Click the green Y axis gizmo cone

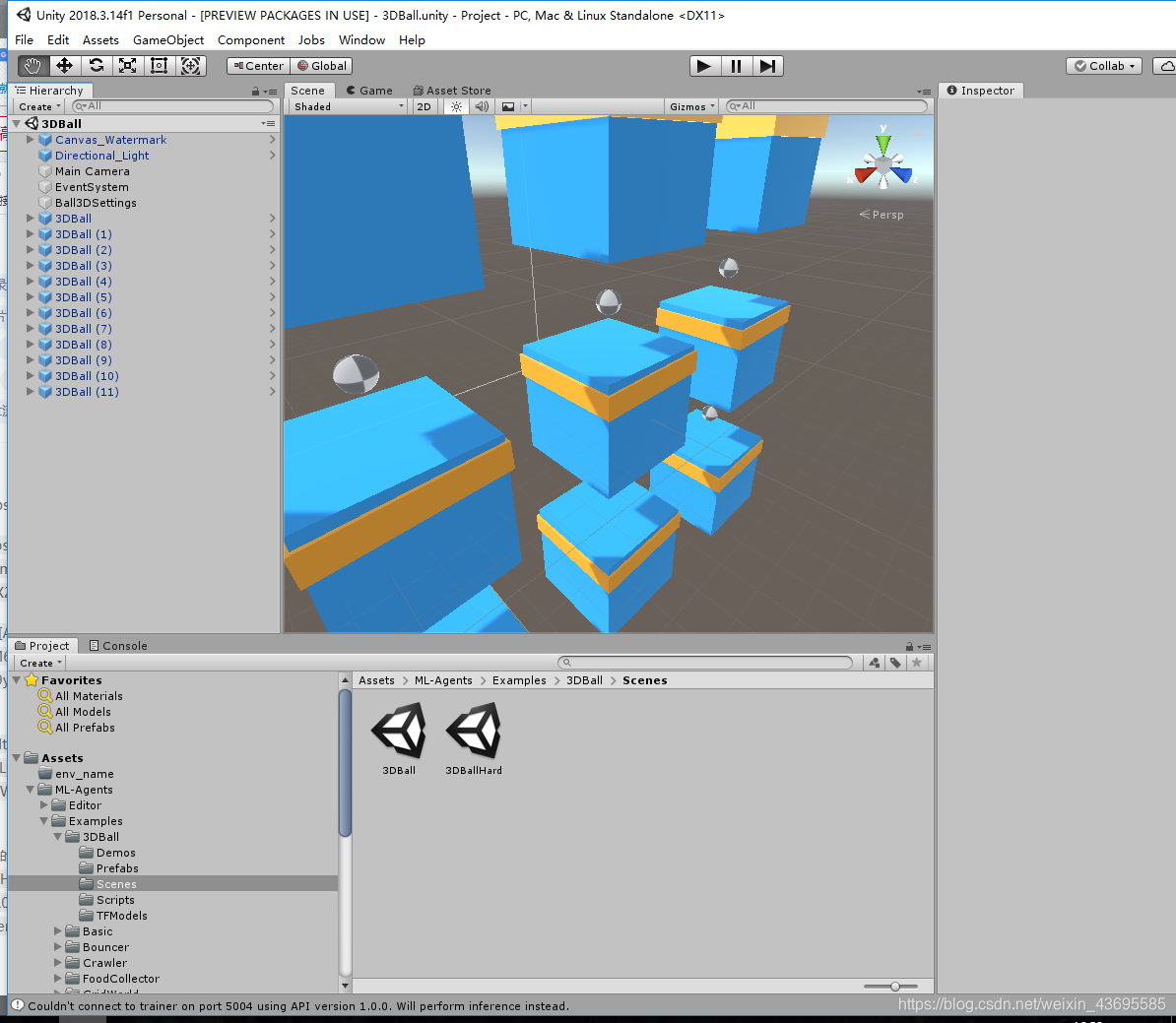(x=883, y=143)
